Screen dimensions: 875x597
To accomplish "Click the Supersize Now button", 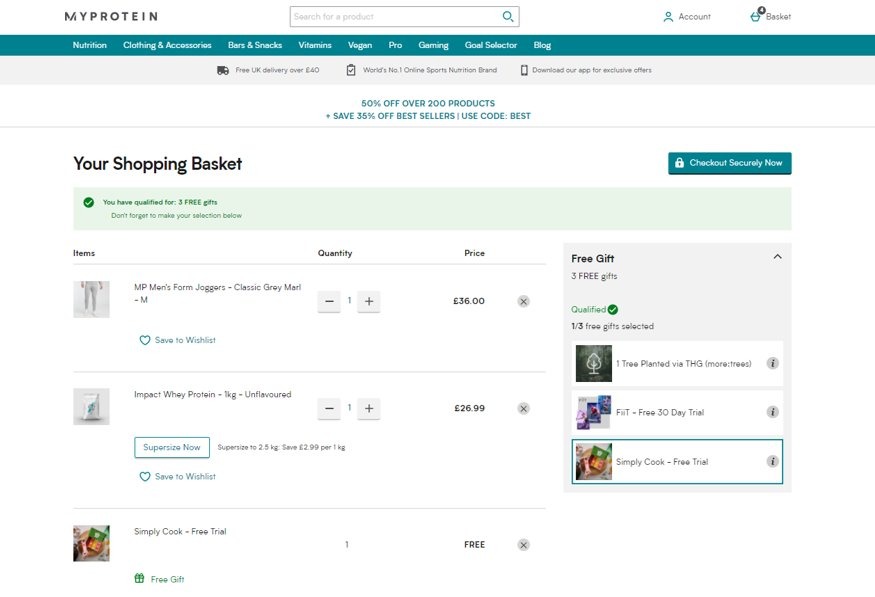I will (172, 447).
